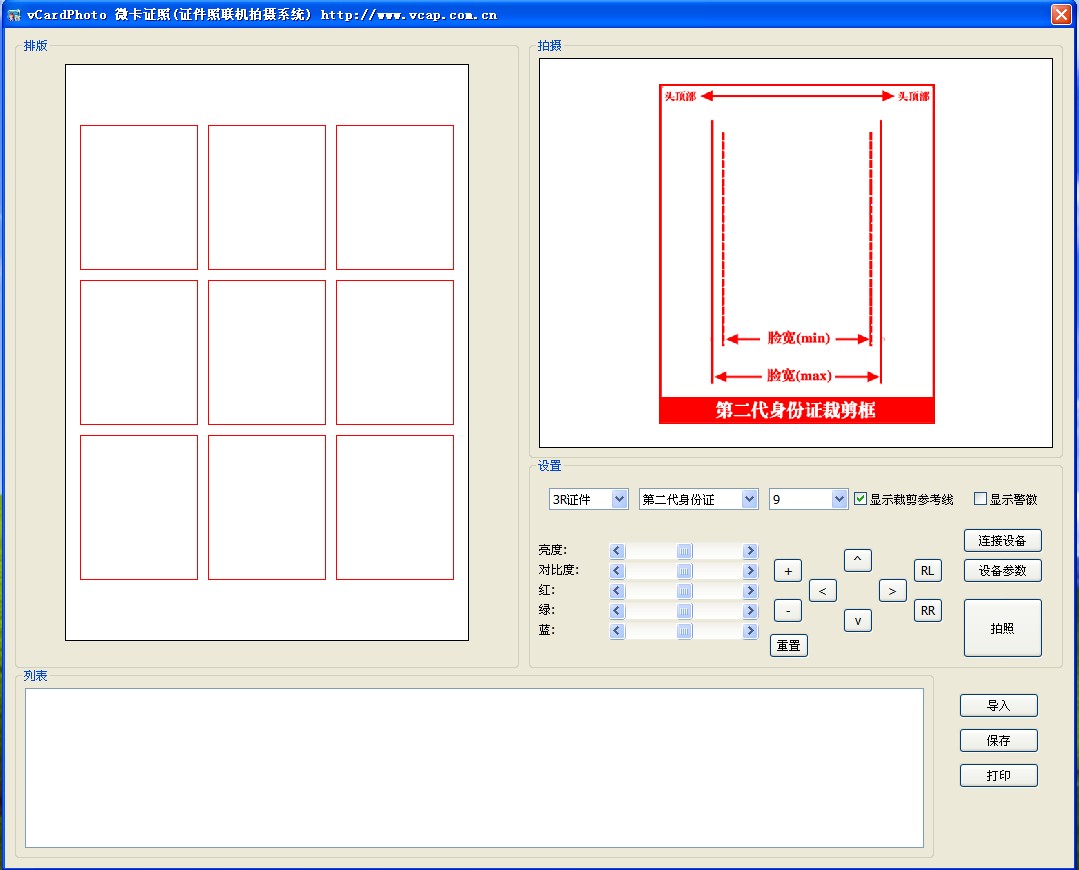Screen dimensions: 1079x870
Task: Uncheck 显示裁剪参考线 to hide crop guides
Action: (860, 498)
